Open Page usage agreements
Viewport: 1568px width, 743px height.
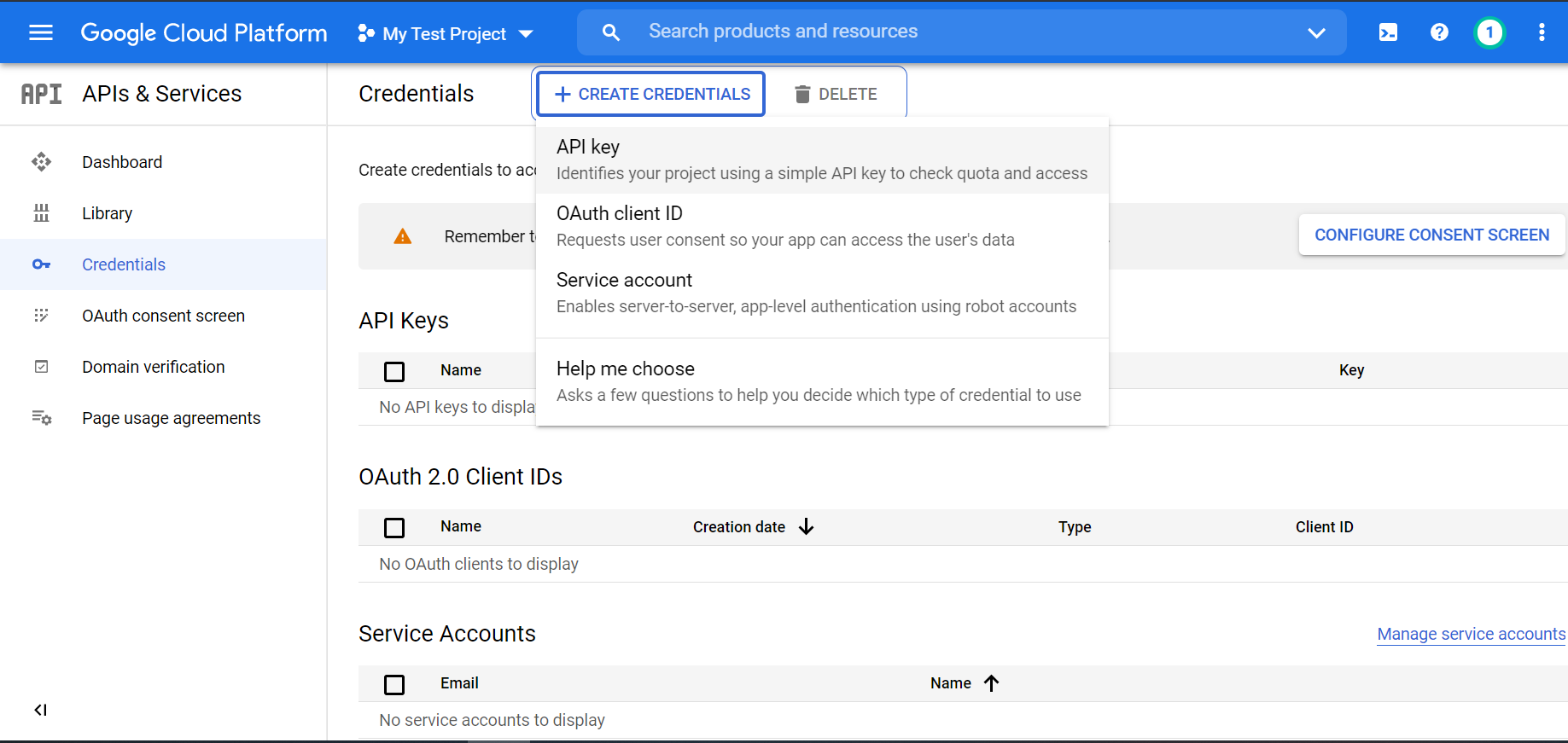[x=163, y=418]
